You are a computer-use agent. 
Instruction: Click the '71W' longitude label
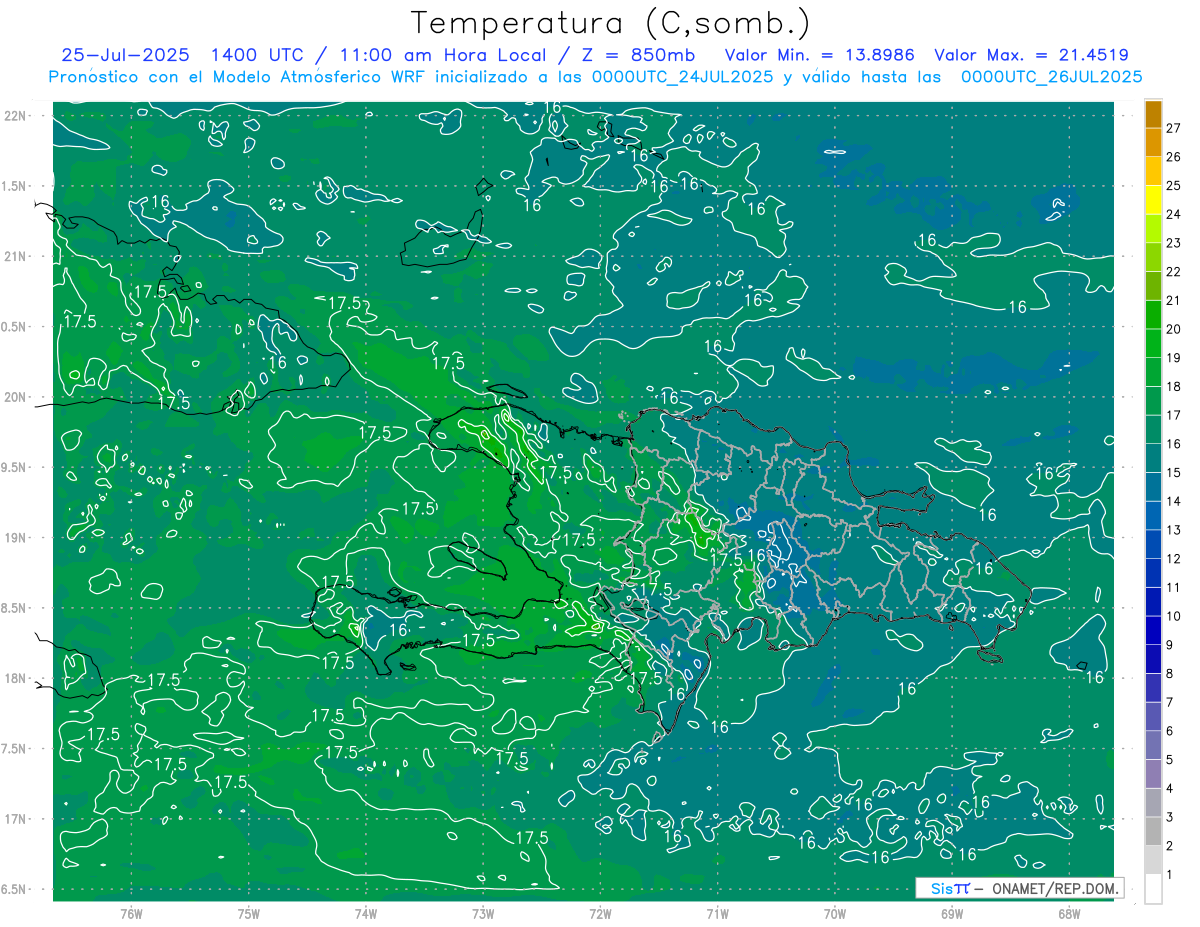click(x=717, y=913)
